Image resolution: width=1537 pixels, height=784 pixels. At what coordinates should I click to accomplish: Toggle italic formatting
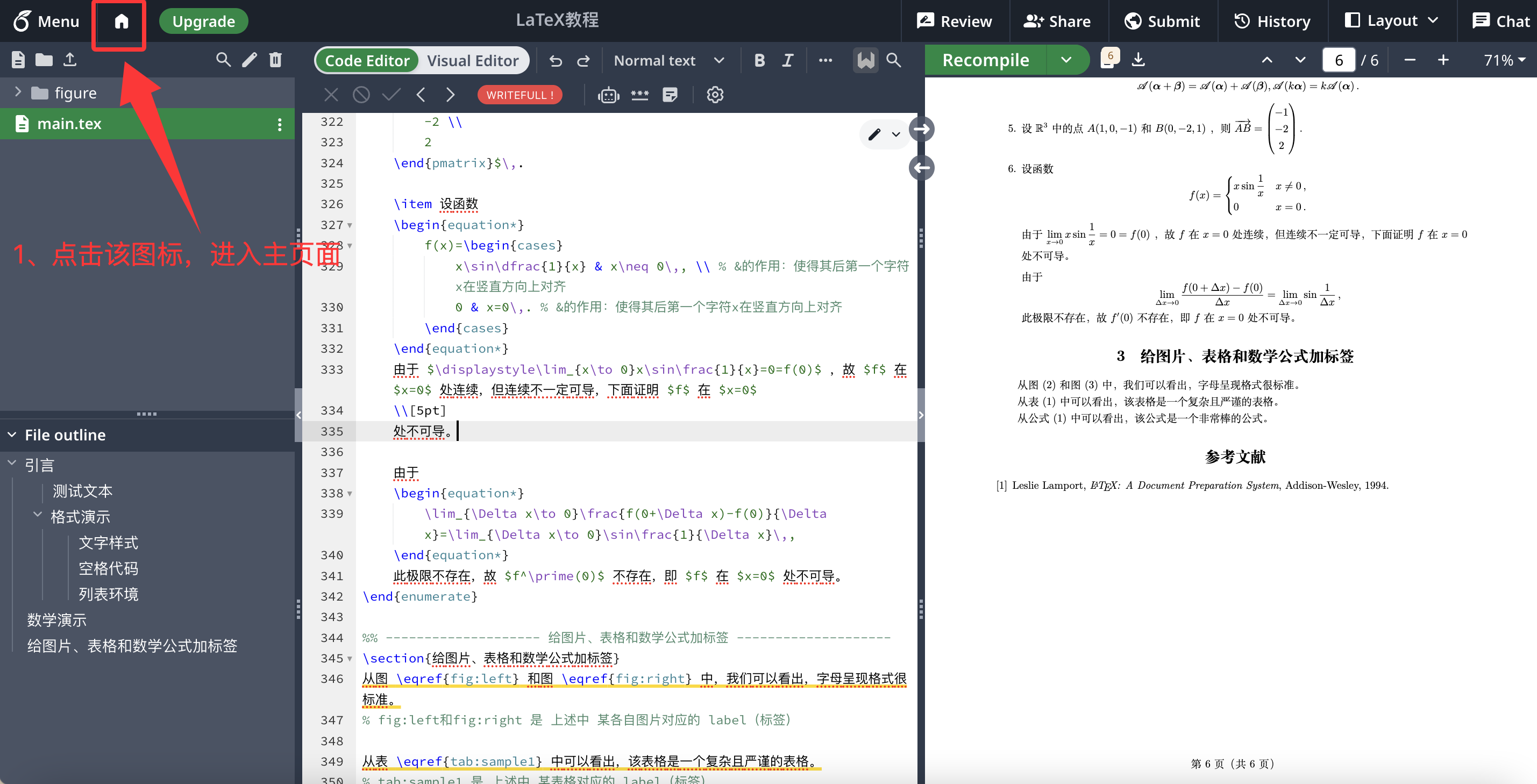click(788, 60)
